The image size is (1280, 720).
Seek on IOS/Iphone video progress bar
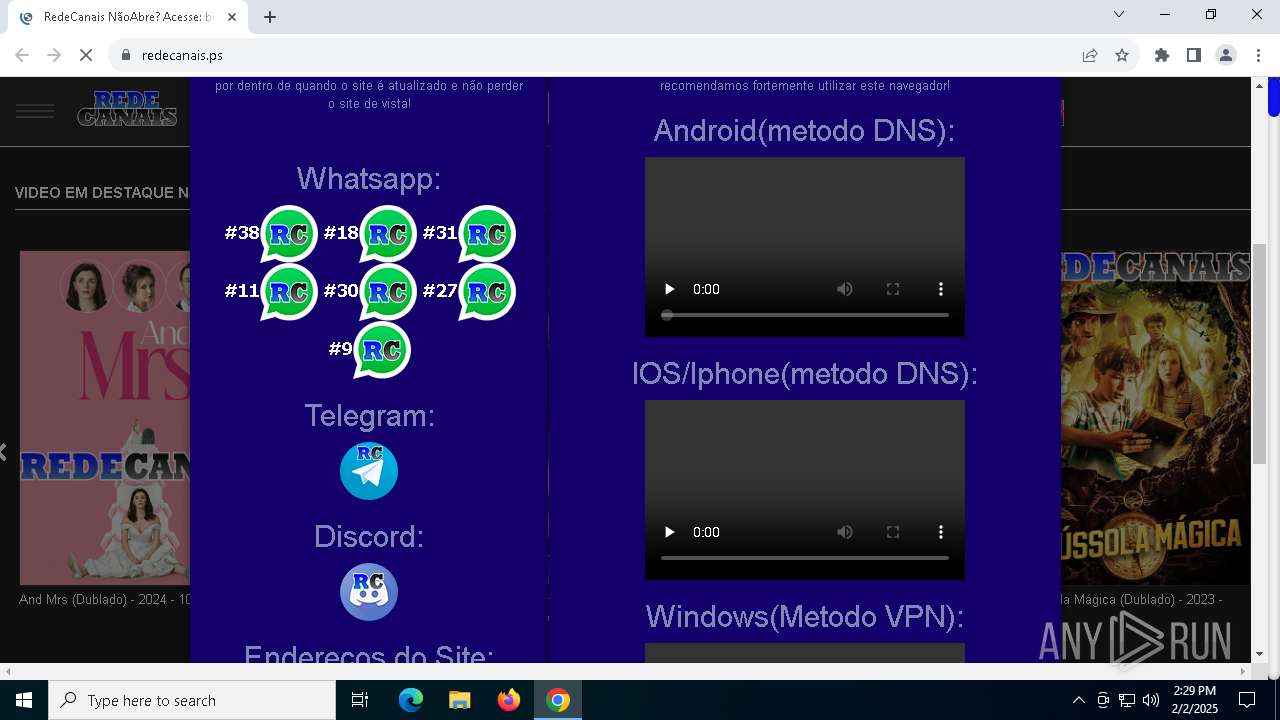tap(805, 558)
